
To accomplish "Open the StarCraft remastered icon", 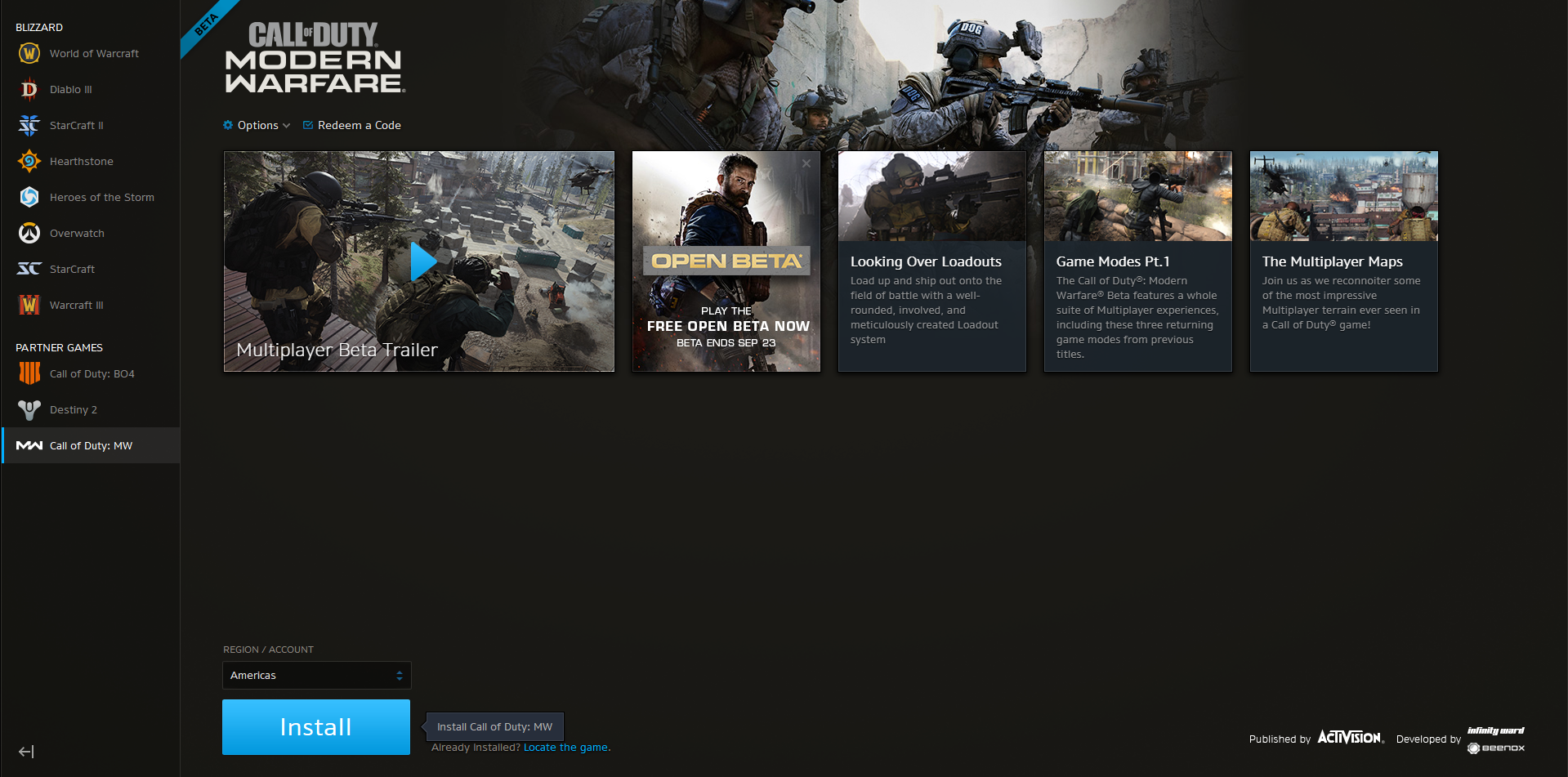I will click(x=29, y=269).
